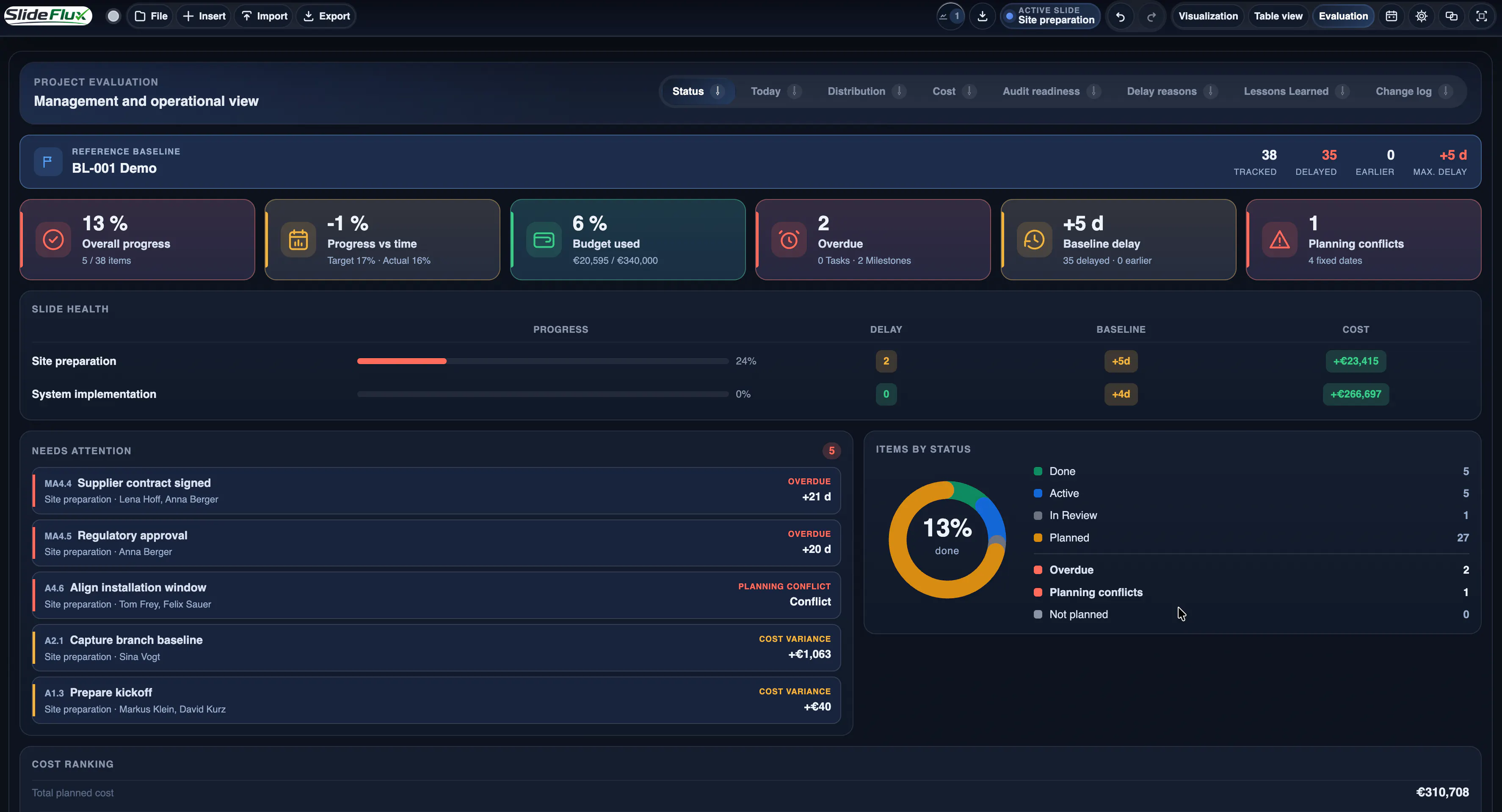
Task: Open the Lessons Learned tab
Action: (x=1296, y=91)
